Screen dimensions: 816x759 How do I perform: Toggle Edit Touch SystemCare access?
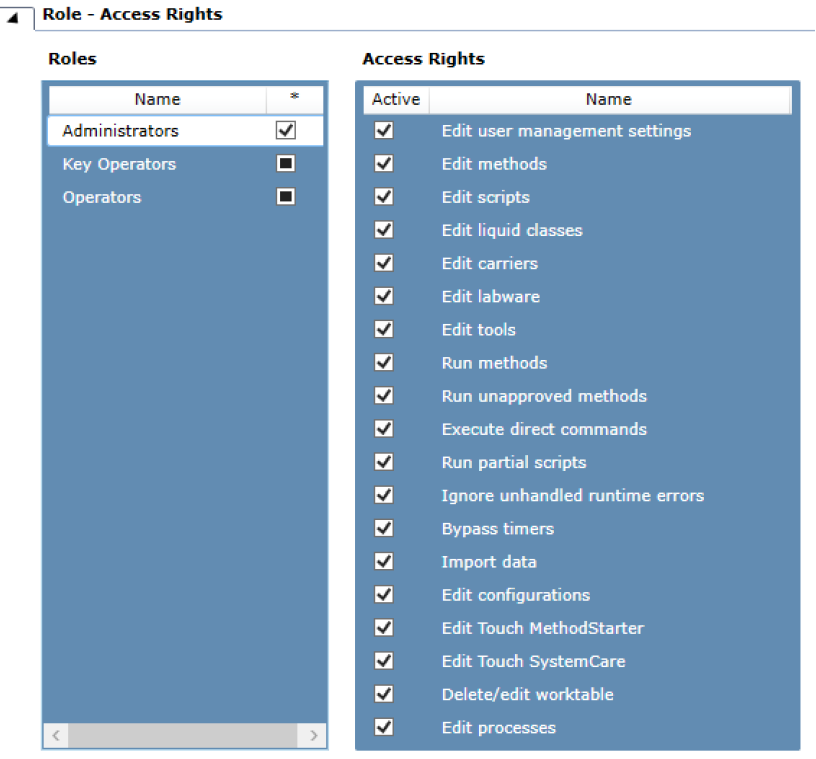click(x=383, y=660)
